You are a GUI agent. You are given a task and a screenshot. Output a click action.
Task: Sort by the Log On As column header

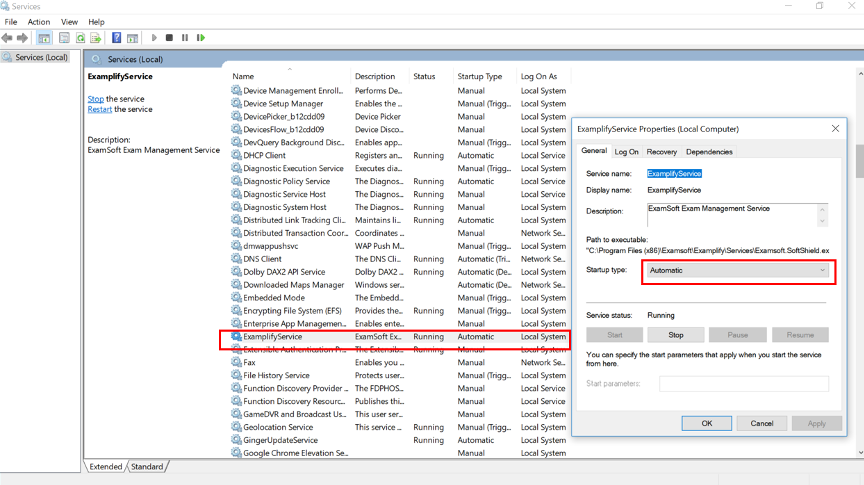tap(543, 76)
